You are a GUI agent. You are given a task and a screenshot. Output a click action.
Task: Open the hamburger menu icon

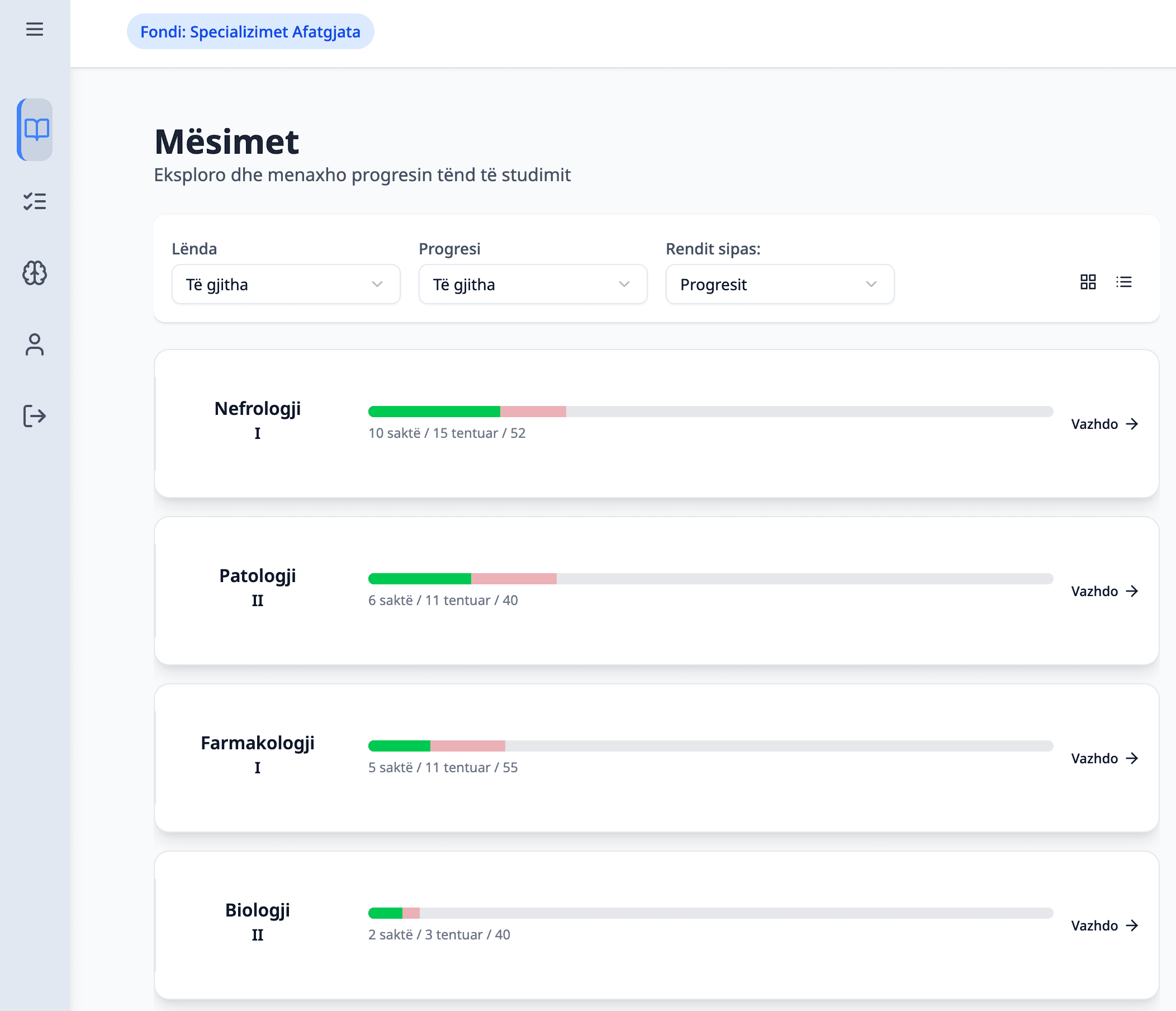click(x=35, y=29)
